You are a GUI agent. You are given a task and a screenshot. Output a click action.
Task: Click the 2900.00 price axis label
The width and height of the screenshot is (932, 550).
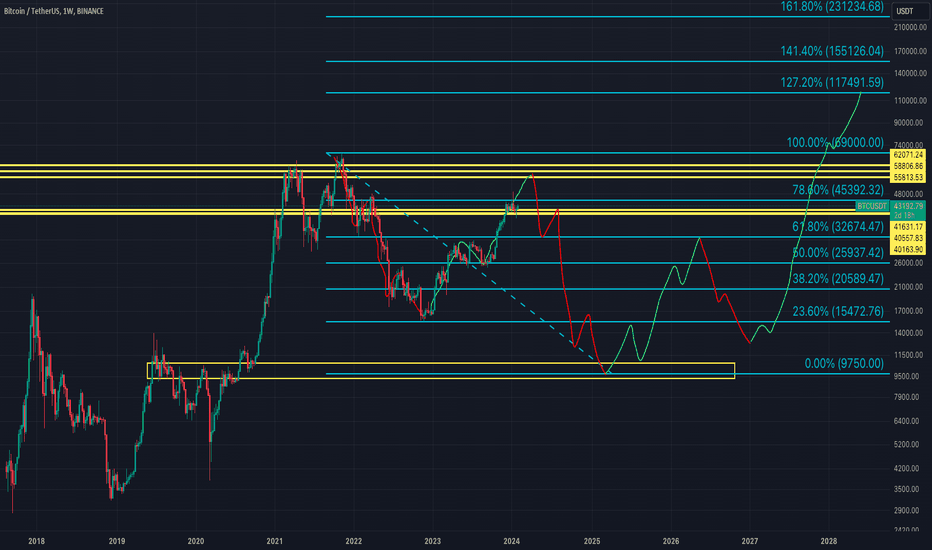(908, 511)
